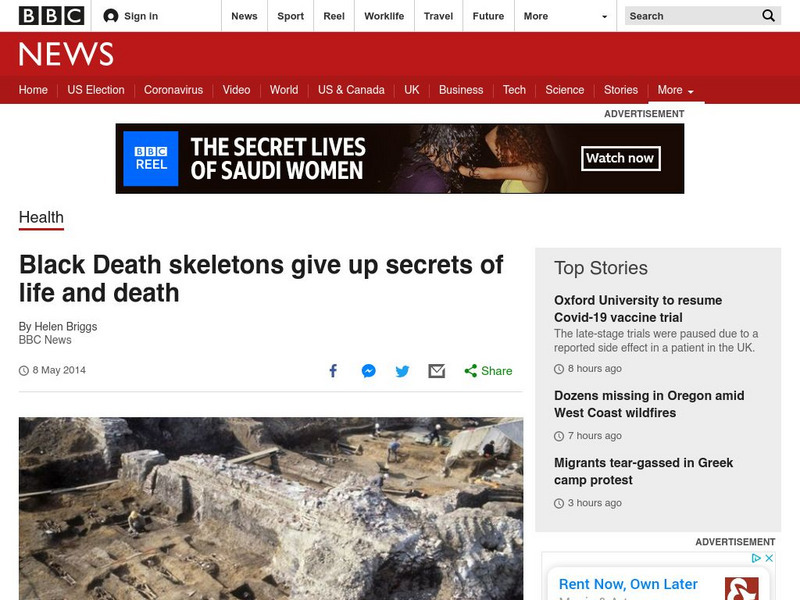Focus the Search input field
This screenshot has width=800, height=600.
pyautogui.click(x=692, y=16)
